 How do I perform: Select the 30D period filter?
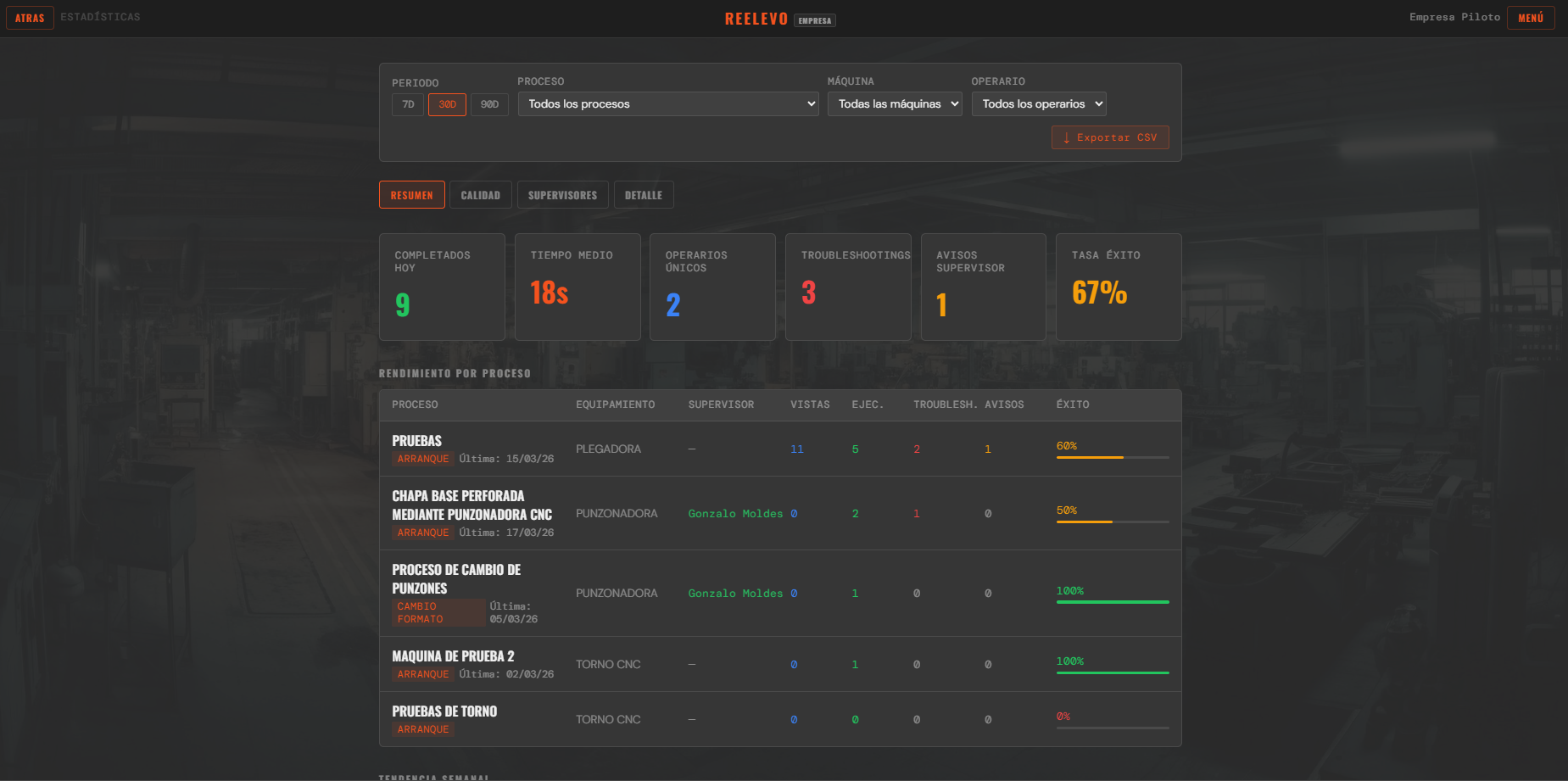pyautogui.click(x=447, y=104)
